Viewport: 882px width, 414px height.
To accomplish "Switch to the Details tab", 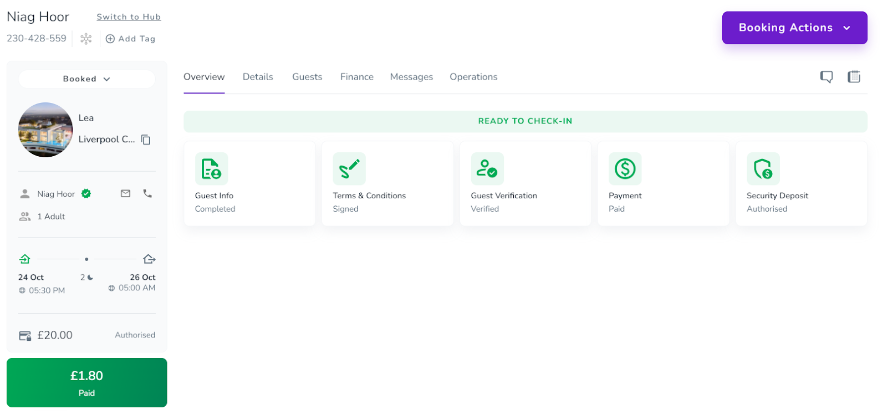I will coord(258,77).
